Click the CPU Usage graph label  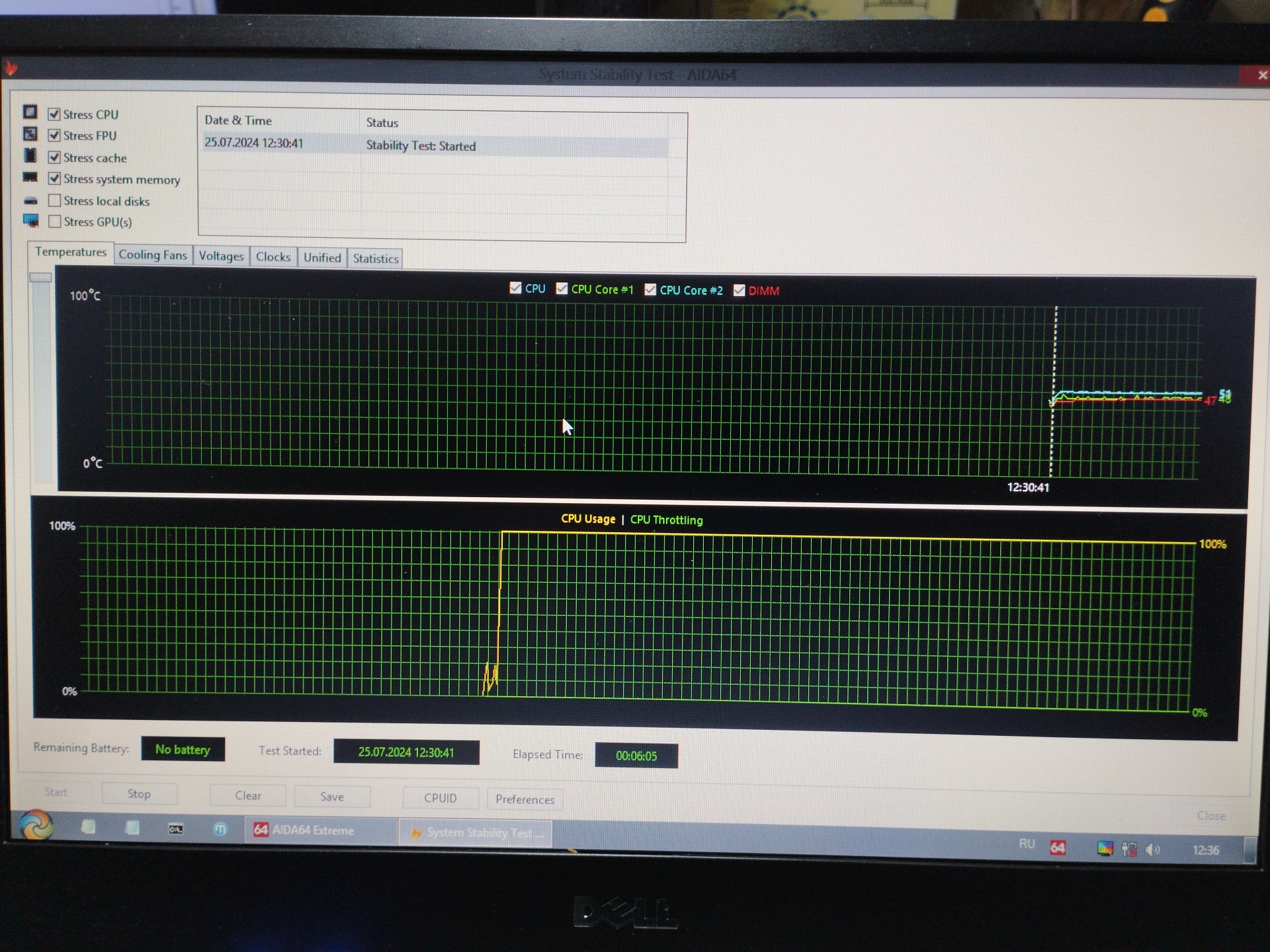[x=588, y=519]
